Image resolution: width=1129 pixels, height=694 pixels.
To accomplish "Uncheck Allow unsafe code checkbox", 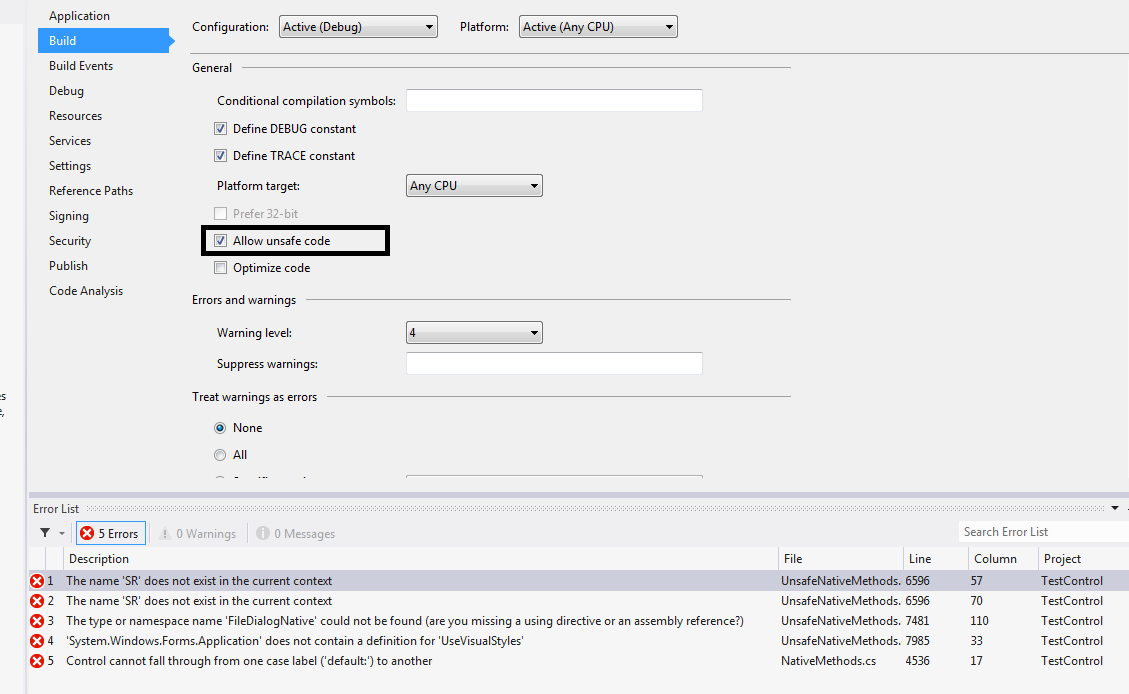I will tap(220, 240).
